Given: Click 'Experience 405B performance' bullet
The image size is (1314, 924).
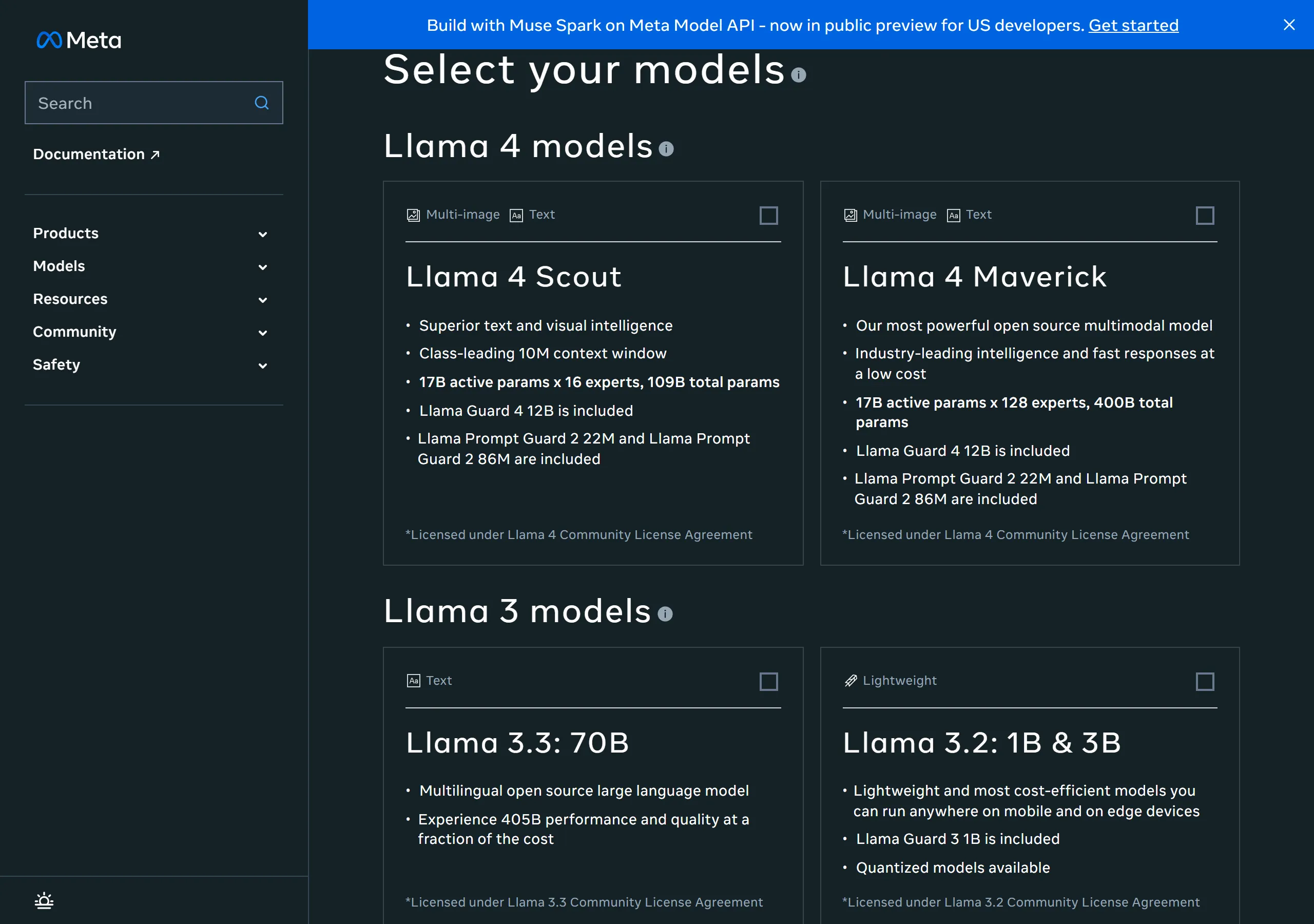Looking at the screenshot, I should 583,829.
